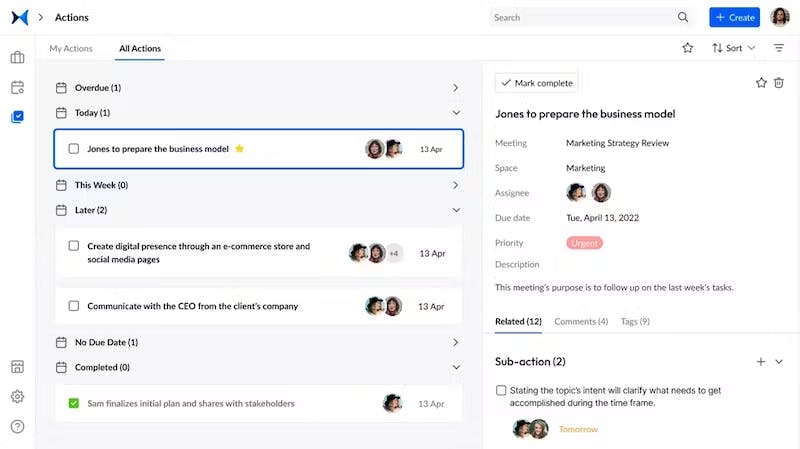Click the blue Create button
The height and width of the screenshot is (449, 800).
[734, 17]
